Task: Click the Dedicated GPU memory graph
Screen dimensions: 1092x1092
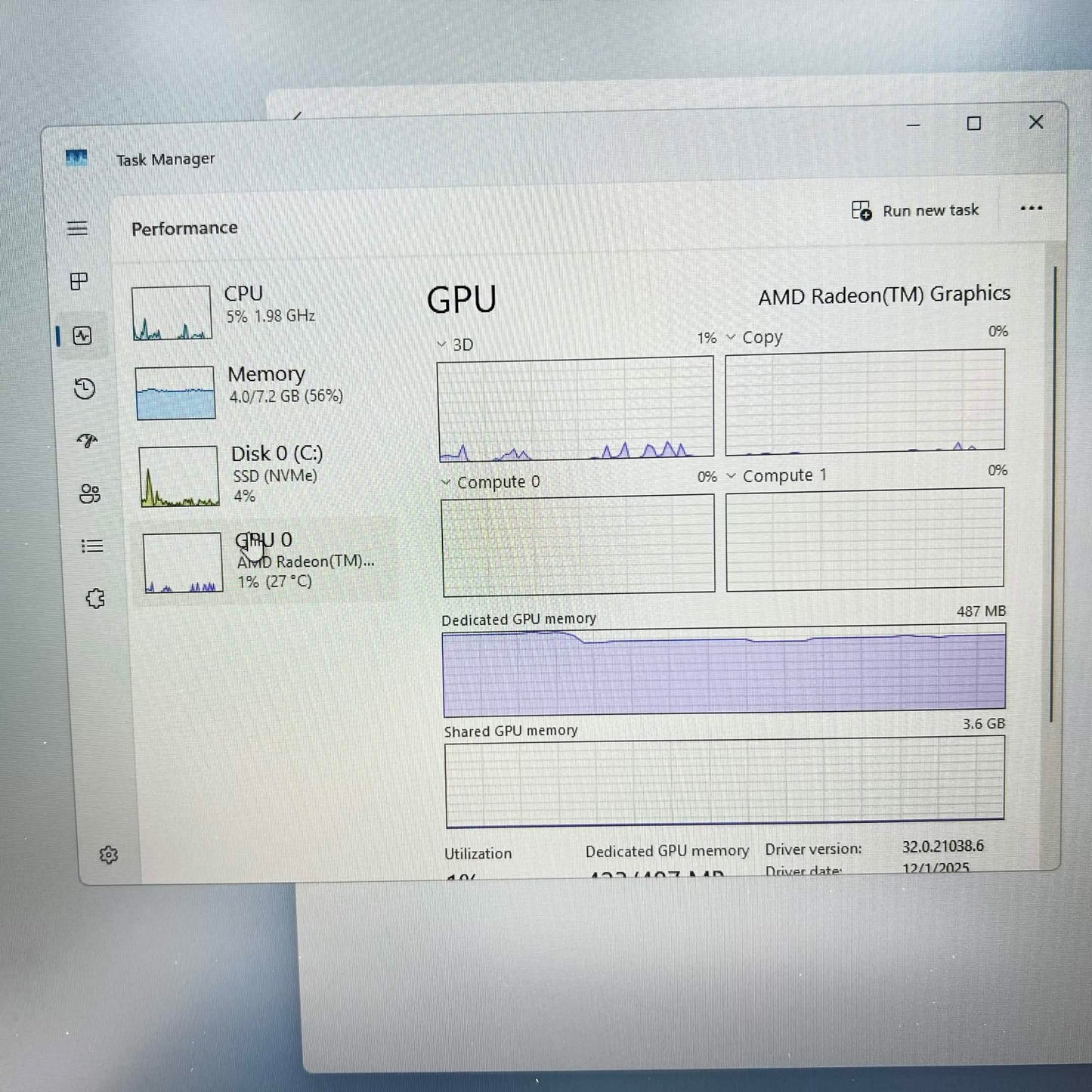Action: point(724,671)
